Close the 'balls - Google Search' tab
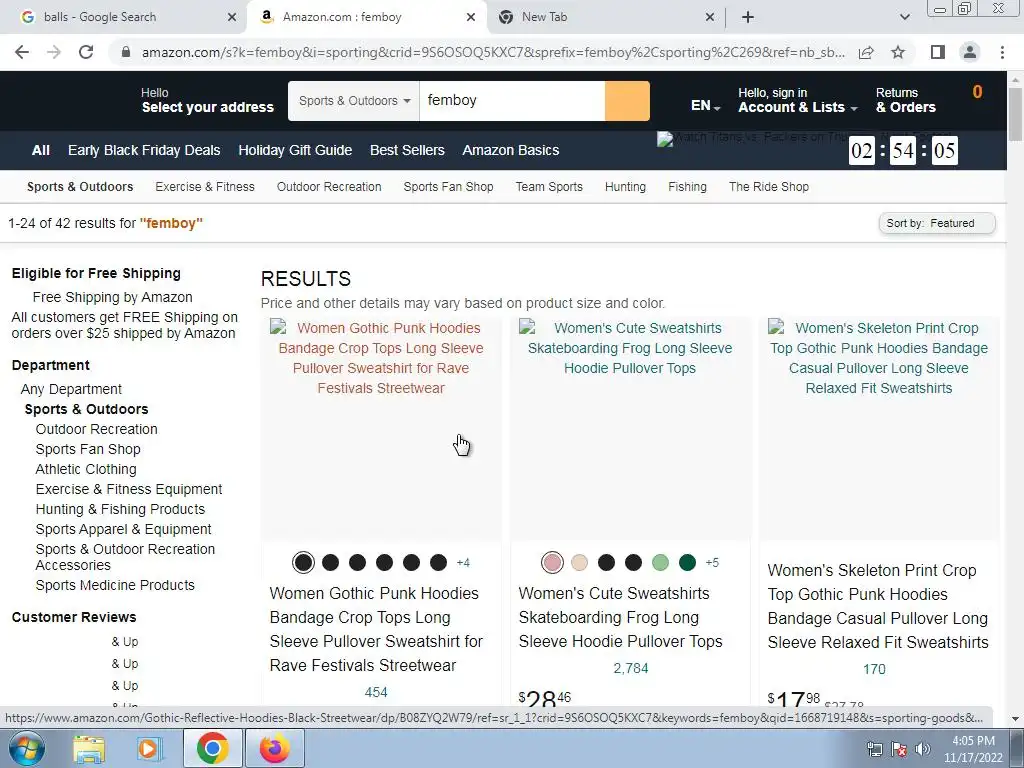 (x=232, y=17)
